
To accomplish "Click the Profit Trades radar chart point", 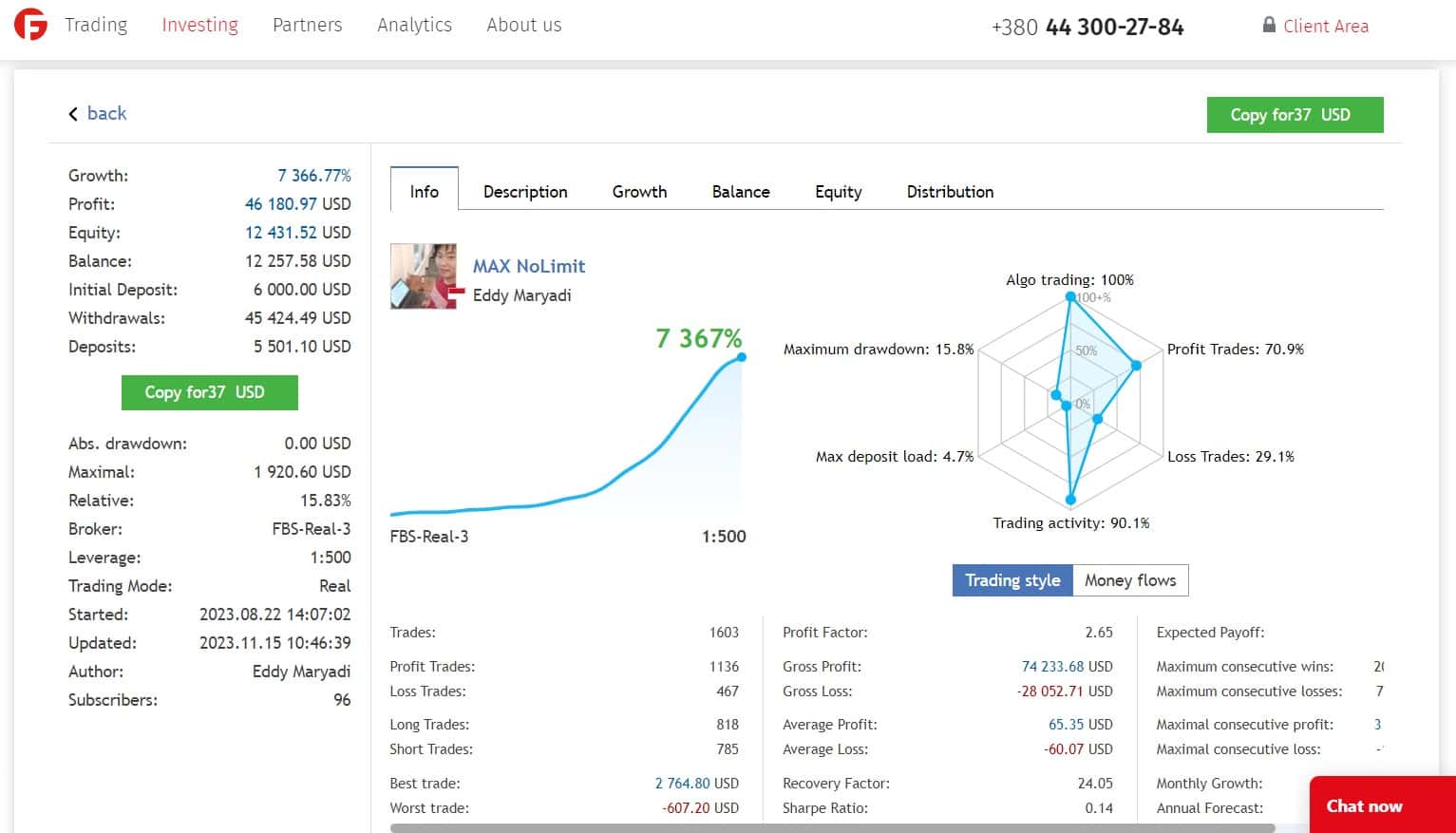I will 1135,365.
